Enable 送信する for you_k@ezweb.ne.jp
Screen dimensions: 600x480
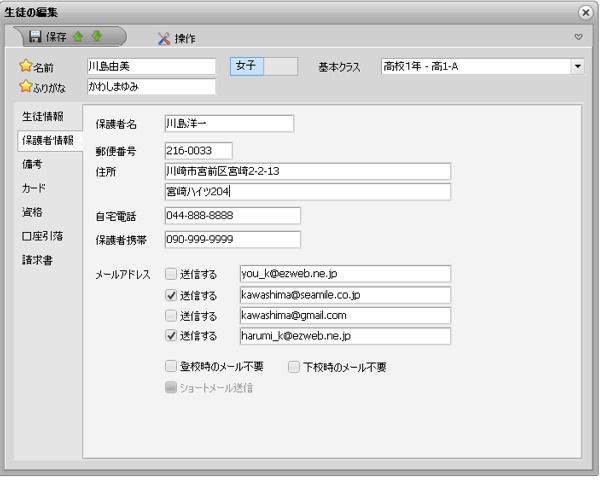click(x=172, y=273)
